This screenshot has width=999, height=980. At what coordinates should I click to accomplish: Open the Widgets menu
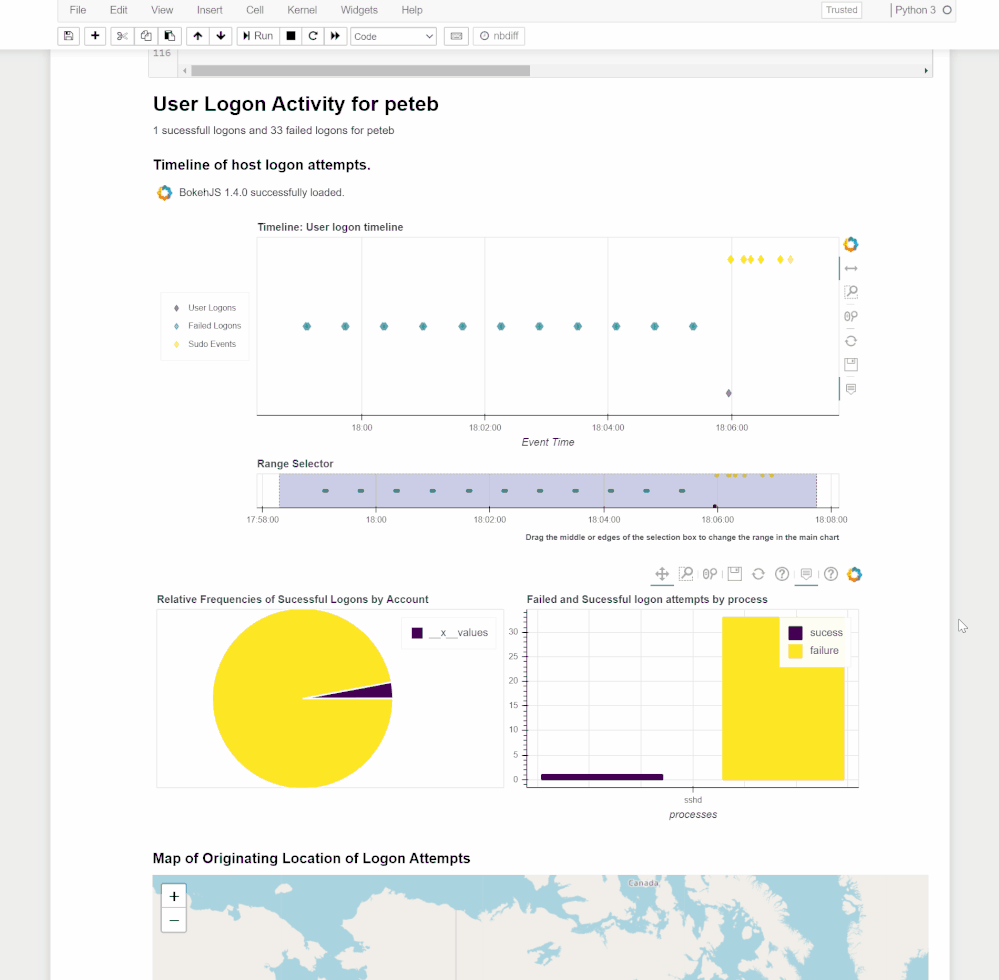tap(359, 10)
